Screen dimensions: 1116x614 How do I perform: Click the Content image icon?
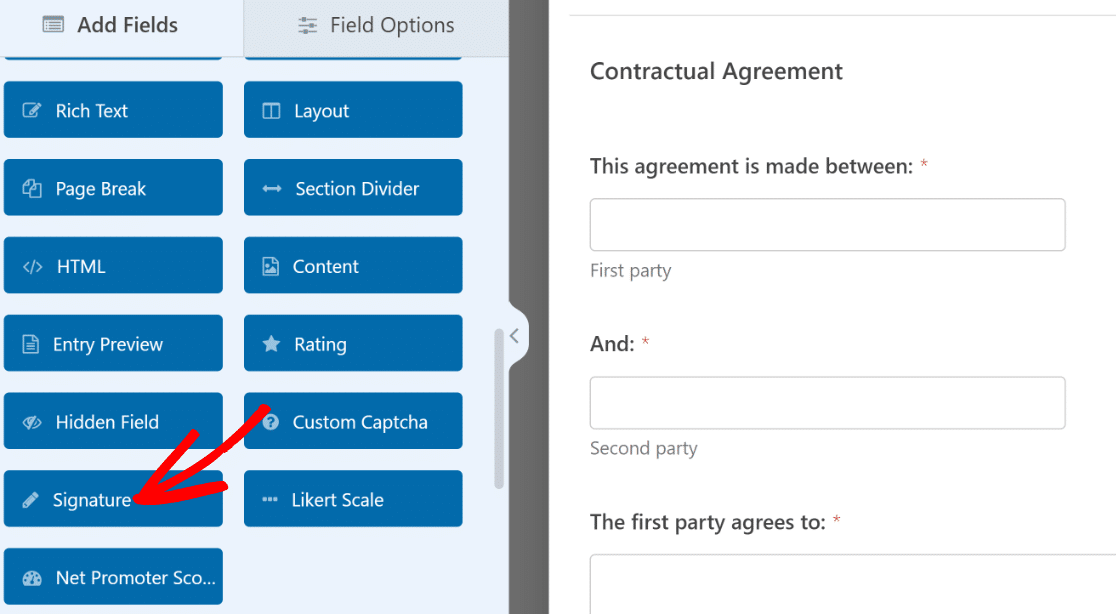tap(270, 266)
